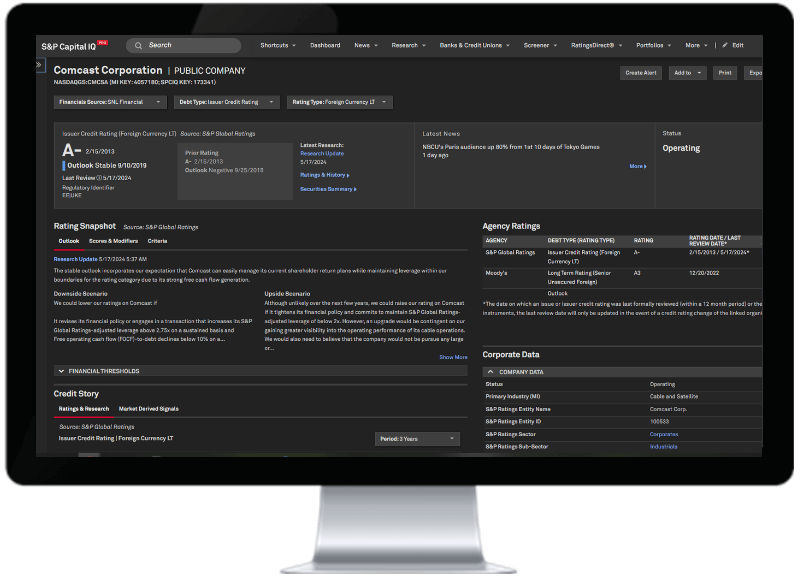Go to the S&P Capital IQ home logo
800x582 pixels.
[74, 46]
